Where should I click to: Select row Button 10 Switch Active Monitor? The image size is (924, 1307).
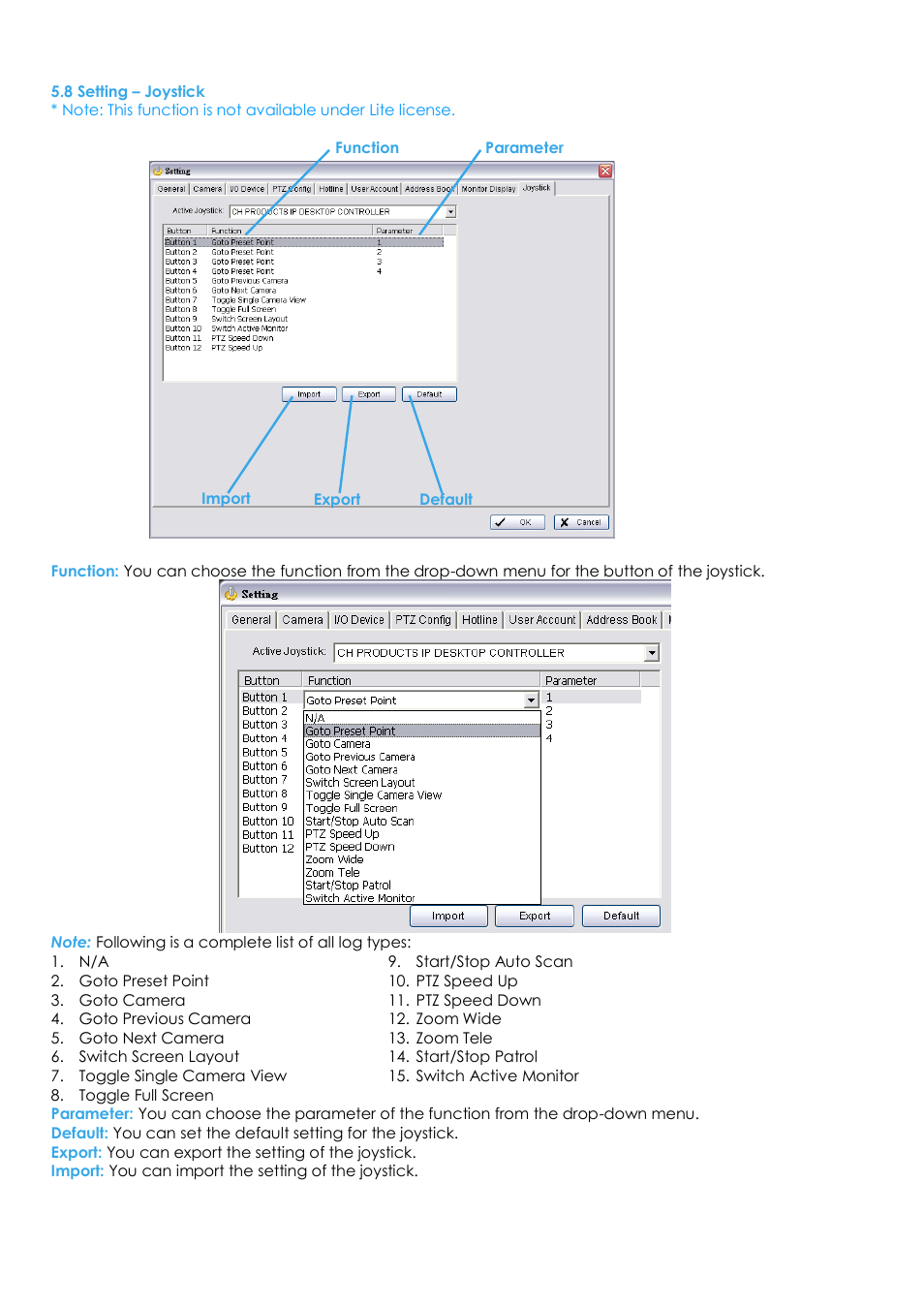(x=303, y=328)
